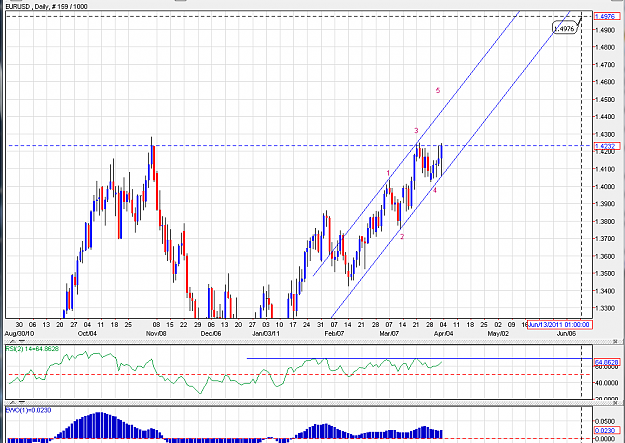This screenshot has width=625, height=443.
Task: Select the Elliott wave label 2
Action: 402,236
